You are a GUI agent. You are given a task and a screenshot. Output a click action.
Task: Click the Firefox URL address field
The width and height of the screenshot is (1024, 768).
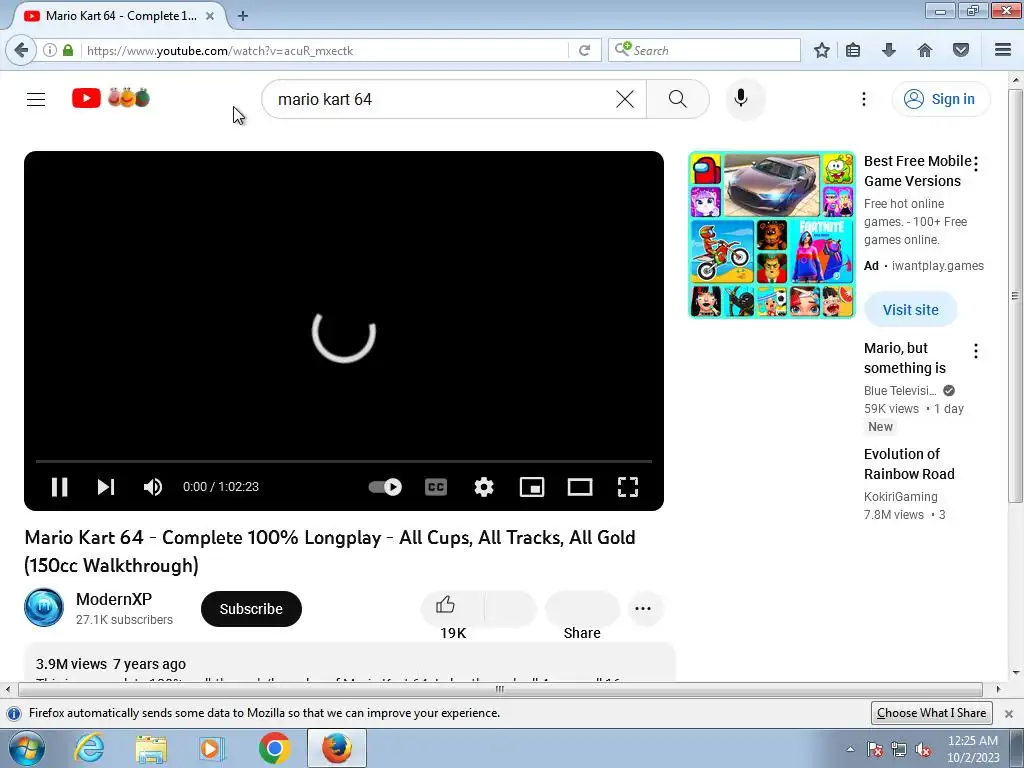325,50
